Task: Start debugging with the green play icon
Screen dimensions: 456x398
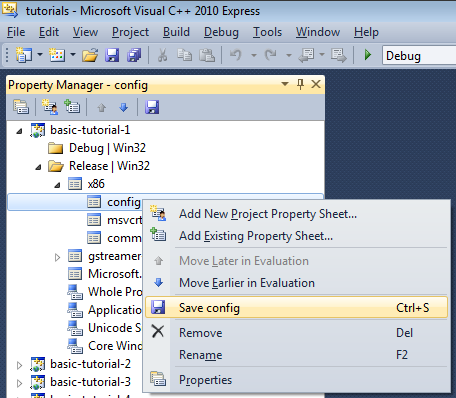Action: click(368, 55)
